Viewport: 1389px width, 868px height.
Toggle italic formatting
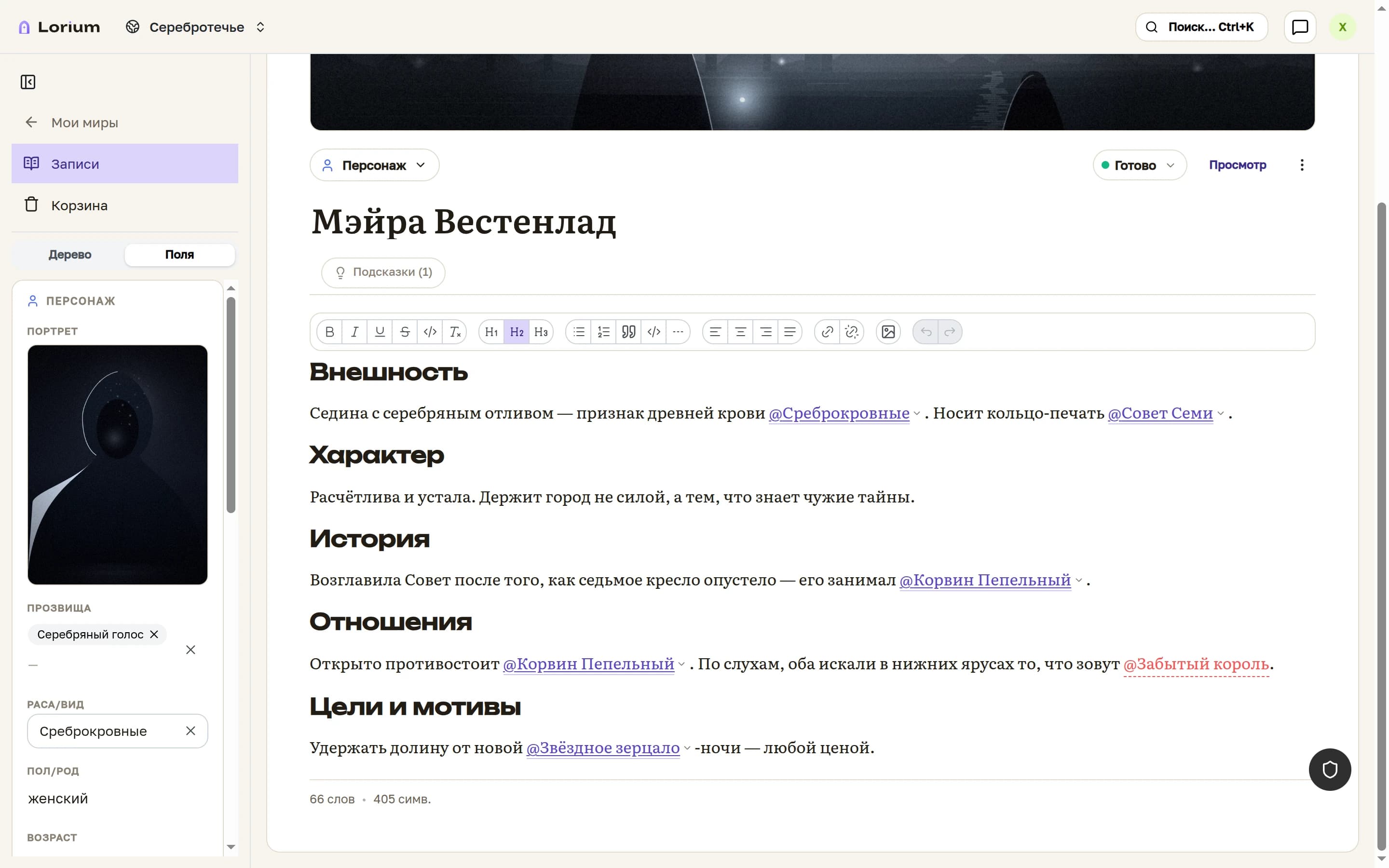[x=354, y=332]
